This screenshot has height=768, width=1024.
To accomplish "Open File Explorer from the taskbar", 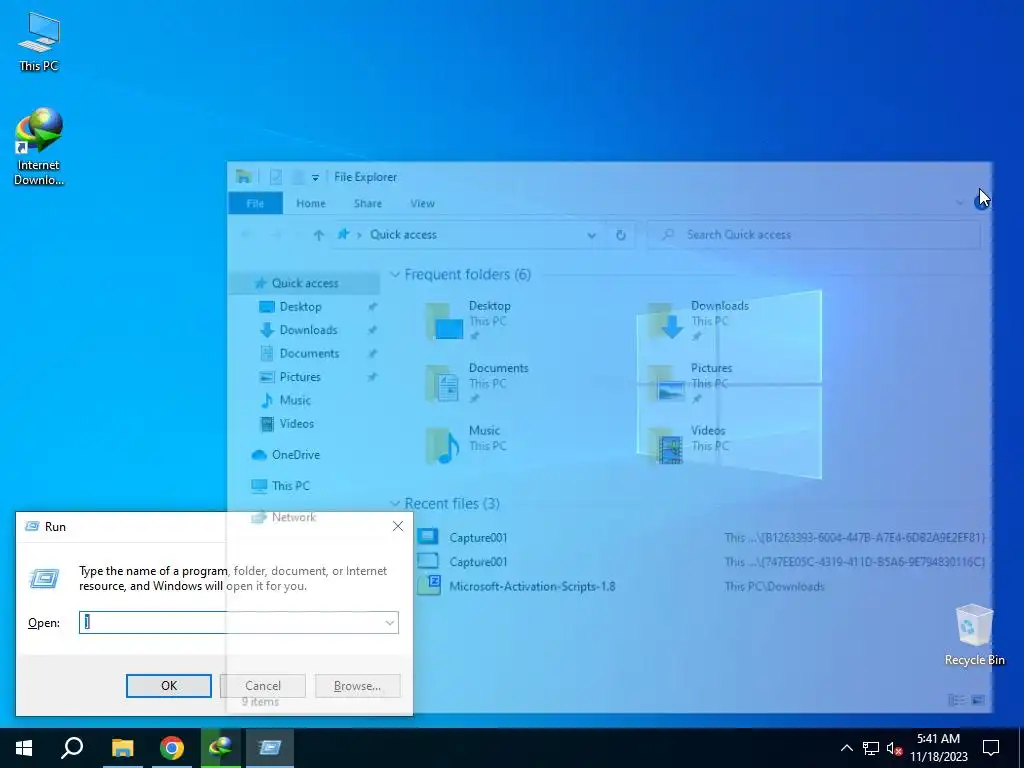I will 122,748.
